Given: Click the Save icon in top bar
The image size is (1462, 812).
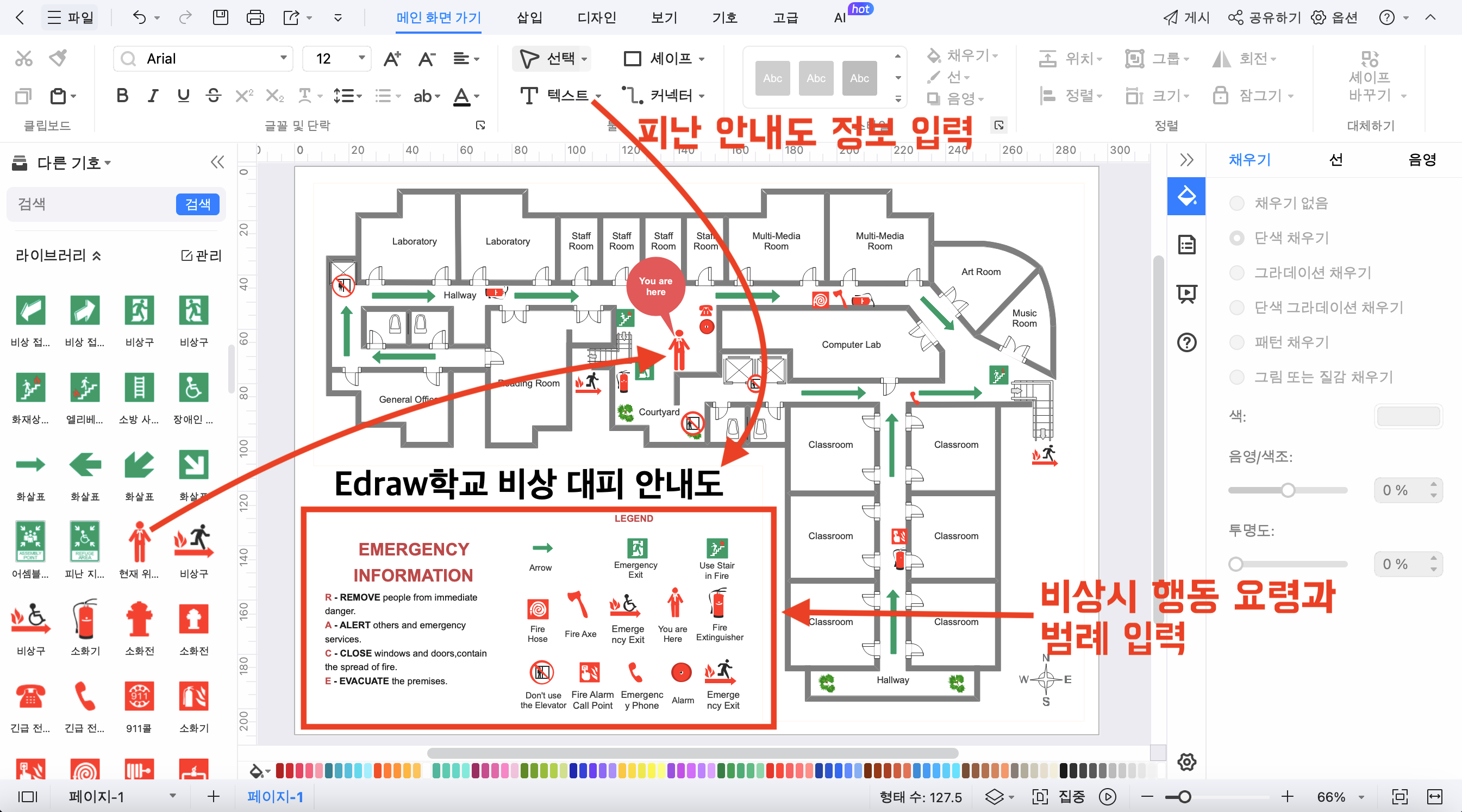Looking at the screenshot, I should point(220,17).
